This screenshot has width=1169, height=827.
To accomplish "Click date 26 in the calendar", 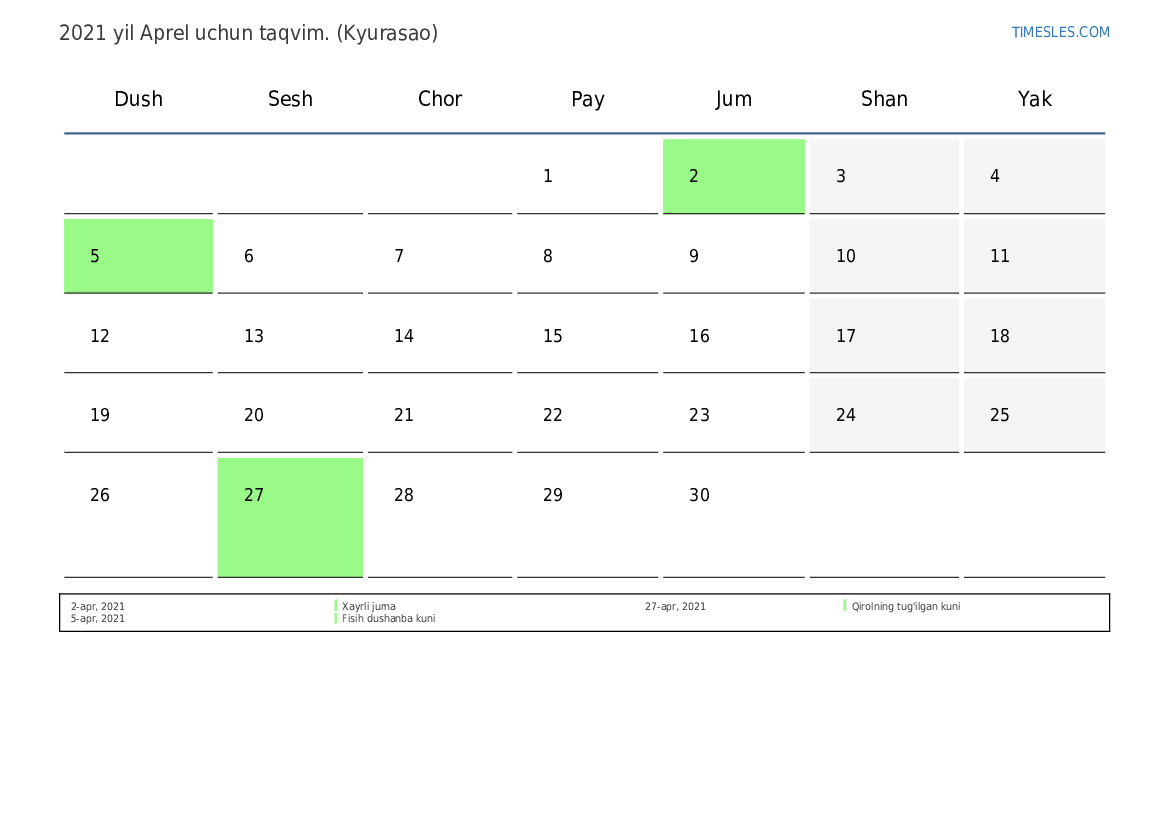I will [x=139, y=518].
